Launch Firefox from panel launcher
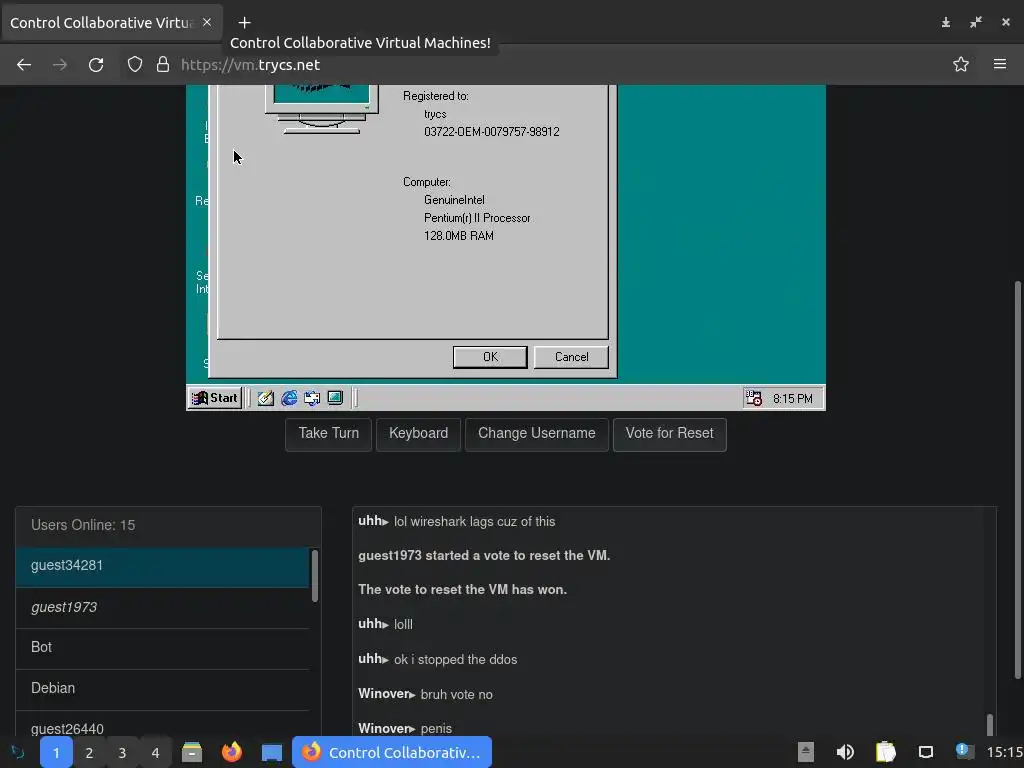The width and height of the screenshot is (1024, 768). (232, 752)
